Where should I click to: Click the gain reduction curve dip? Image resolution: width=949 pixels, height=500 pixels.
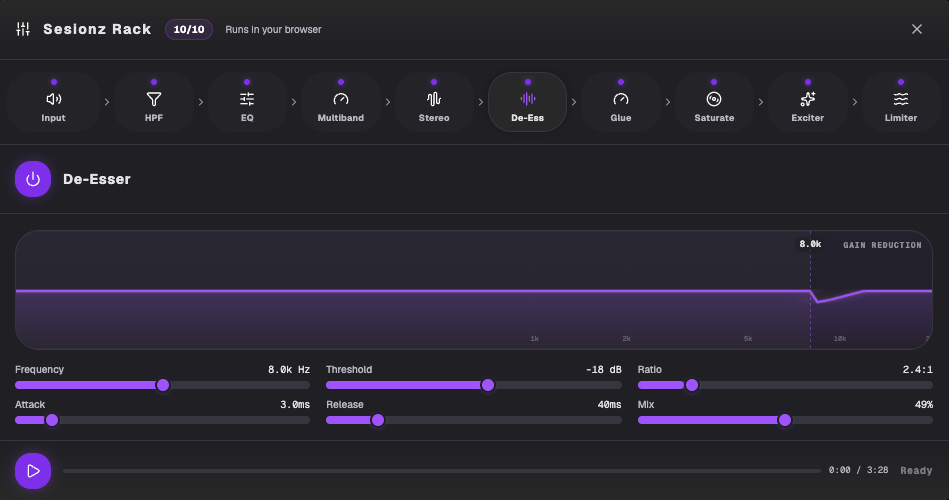(x=818, y=301)
